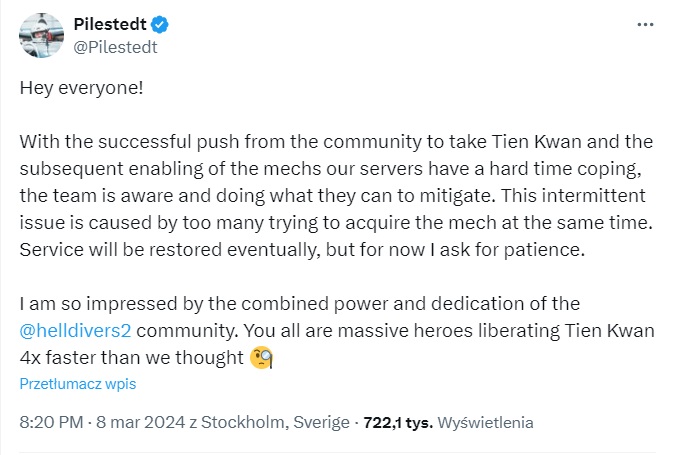Click 'Przetłumacz wpis' to translate the post

78,383
